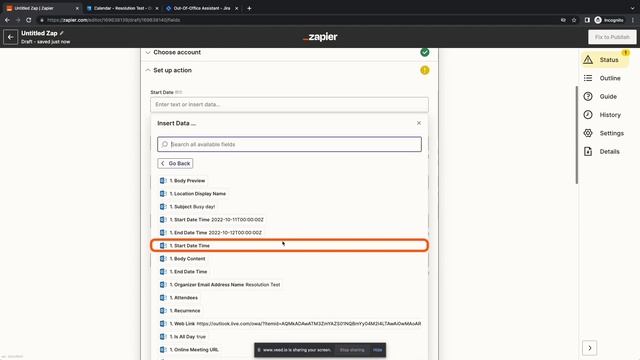Open the History clock icon

tap(588, 115)
